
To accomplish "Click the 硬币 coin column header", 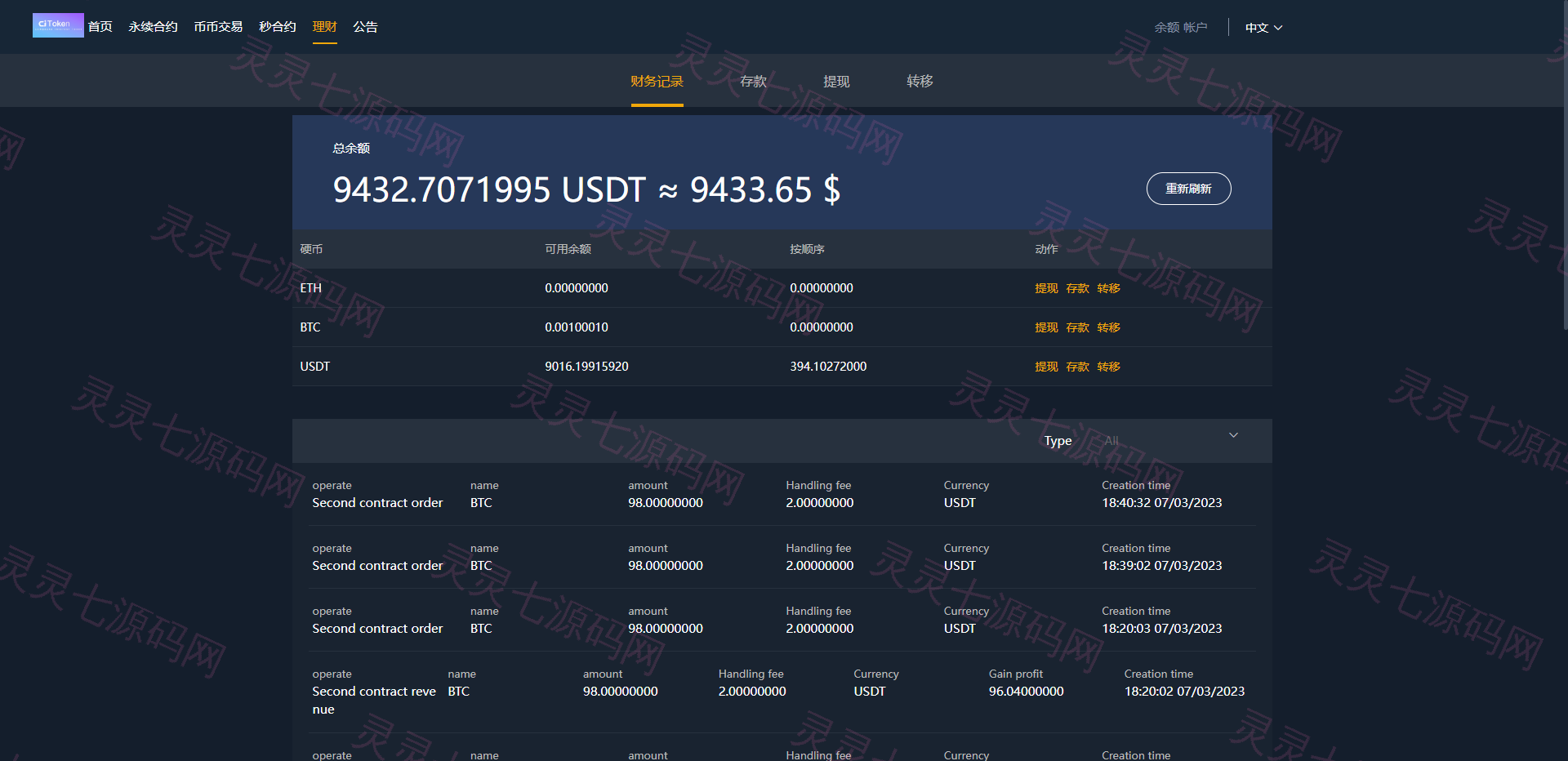I will [311, 249].
